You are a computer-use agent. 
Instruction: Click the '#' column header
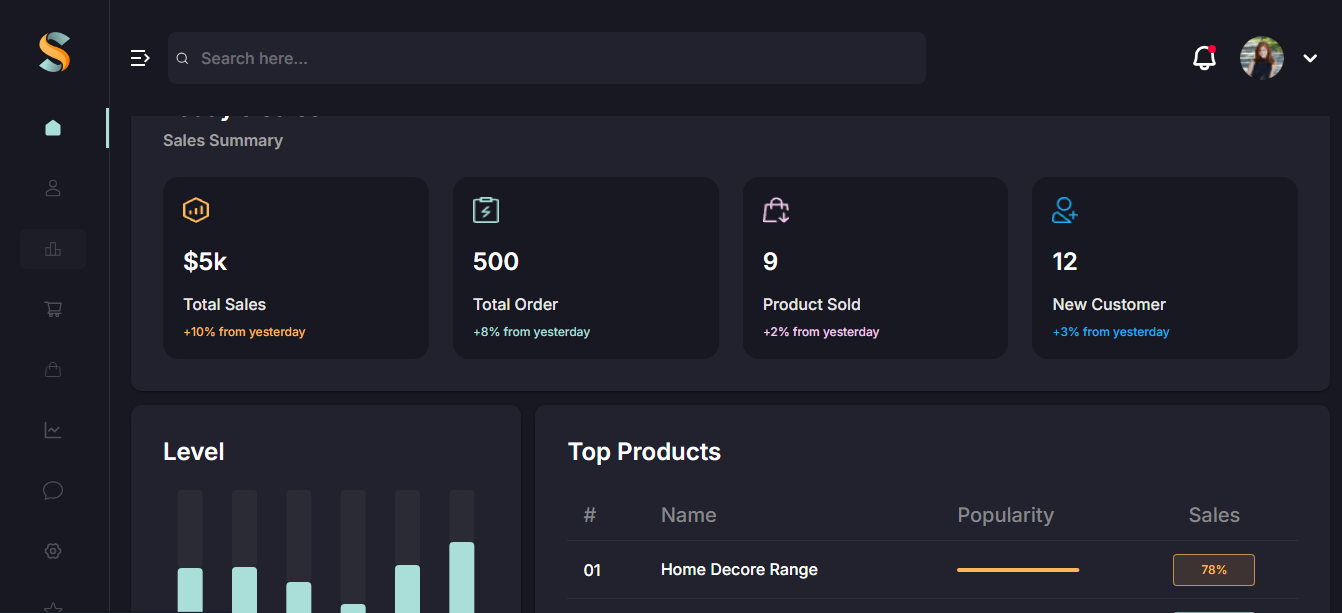[590, 515]
